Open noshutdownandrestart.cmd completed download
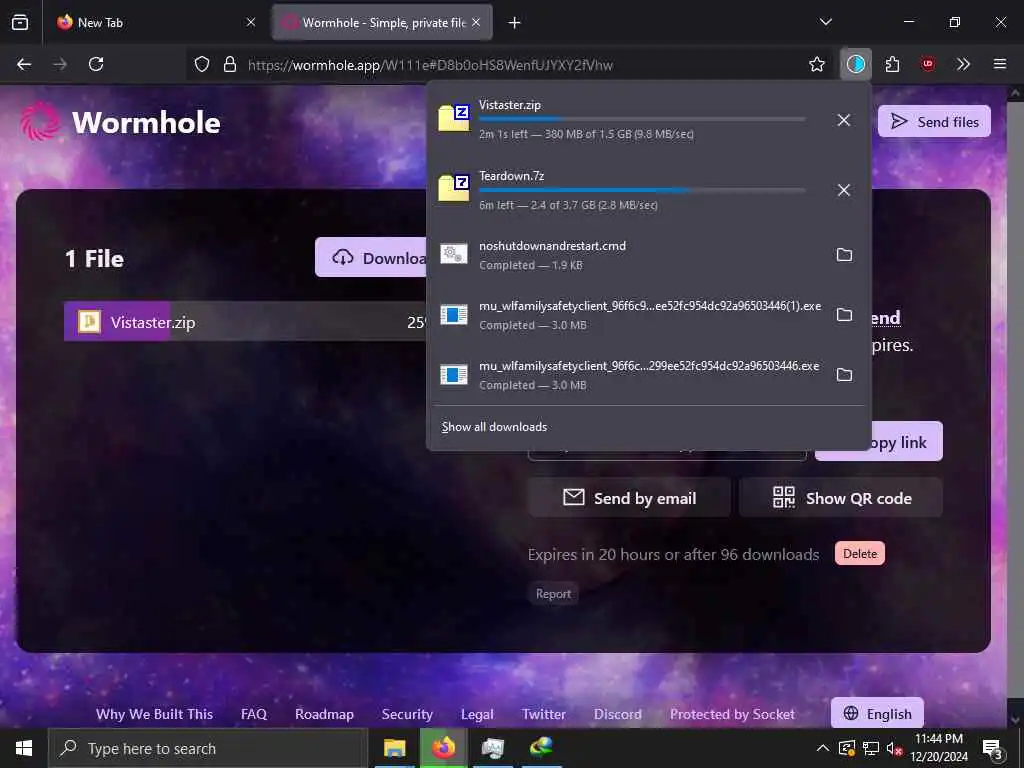Image resolution: width=1024 pixels, height=768 pixels. point(627,255)
